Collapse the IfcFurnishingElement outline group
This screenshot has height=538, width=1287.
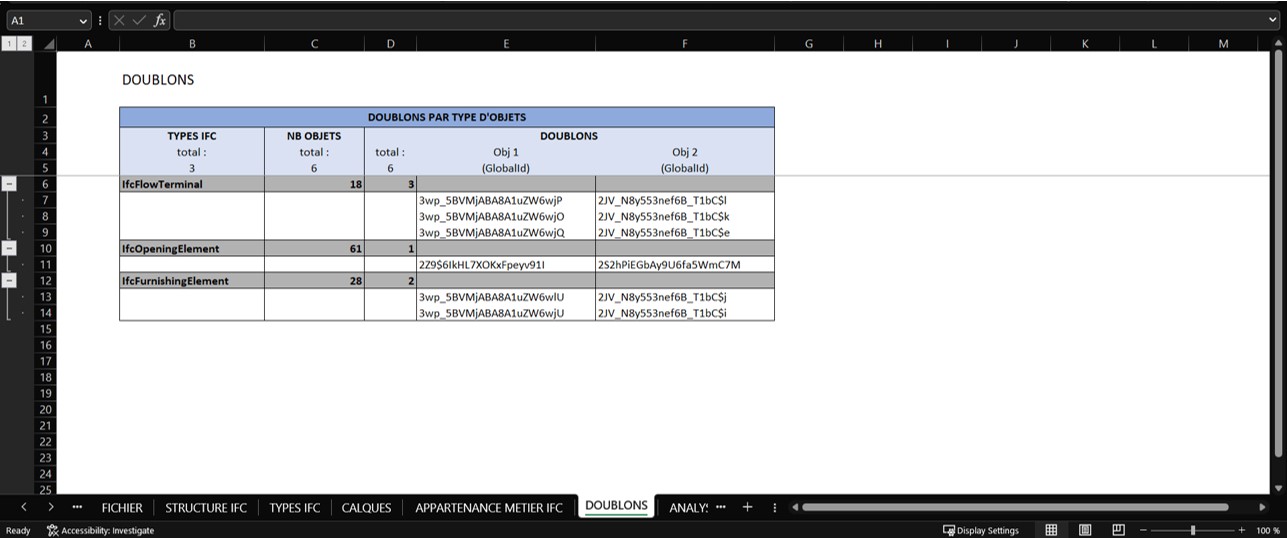pos(9,281)
